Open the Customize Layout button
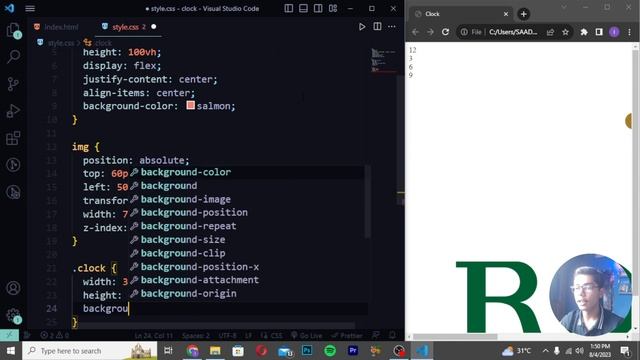640x360 pixels. (x=333, y=8)
